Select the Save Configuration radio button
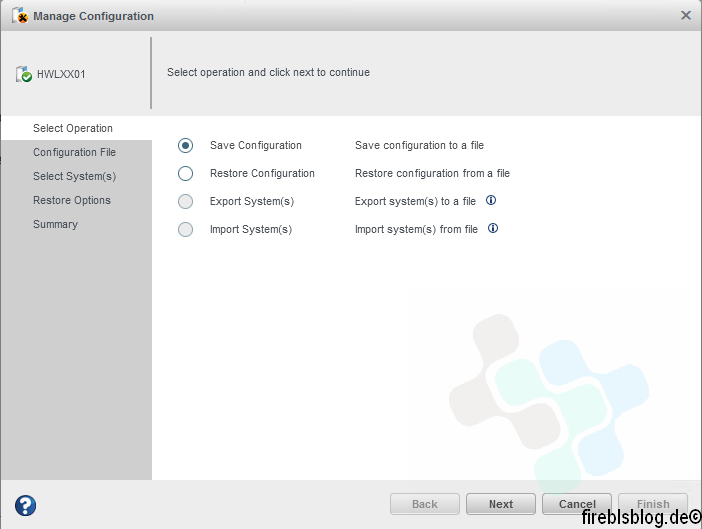The height and width of the screenshot is (529, 702). point(185,145)
